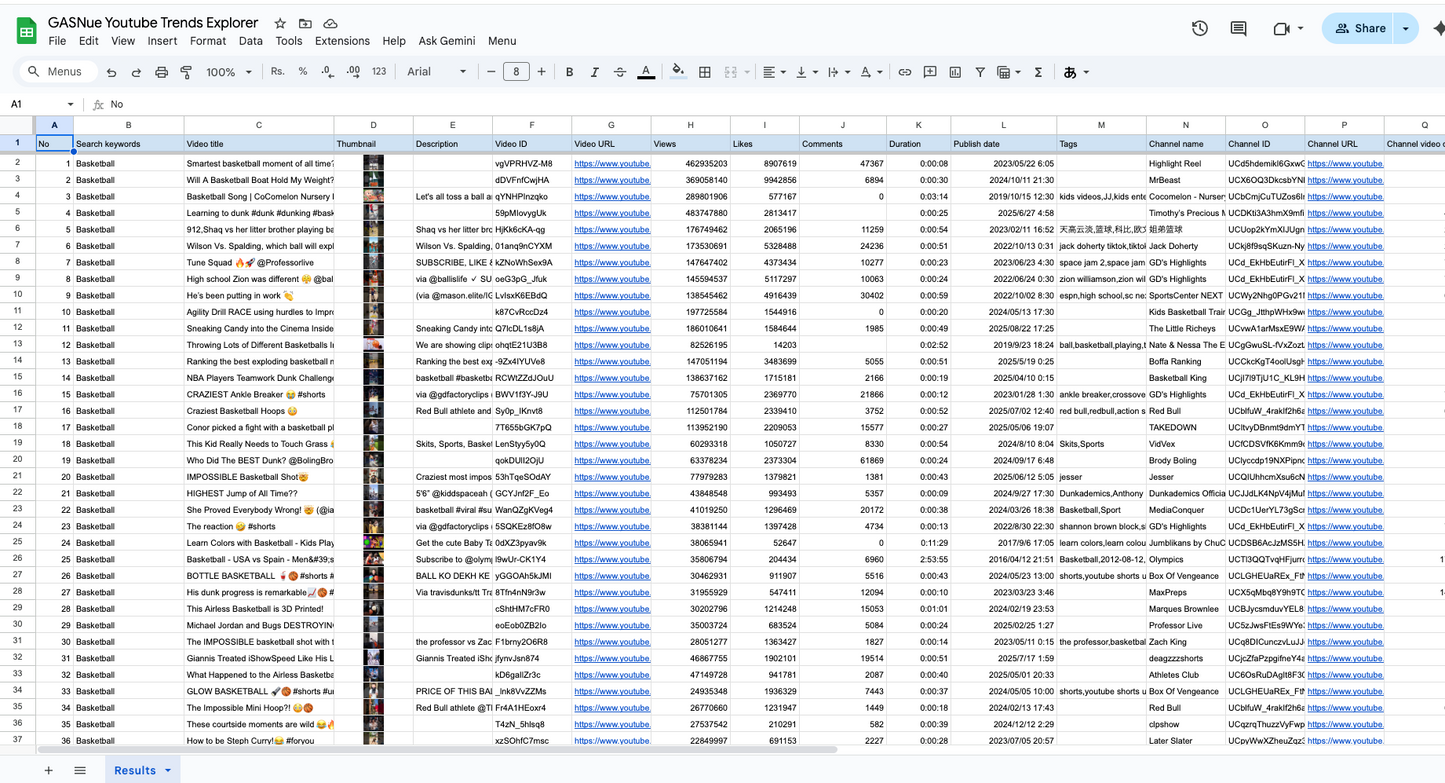Search the Menus box

pos(59,72)
